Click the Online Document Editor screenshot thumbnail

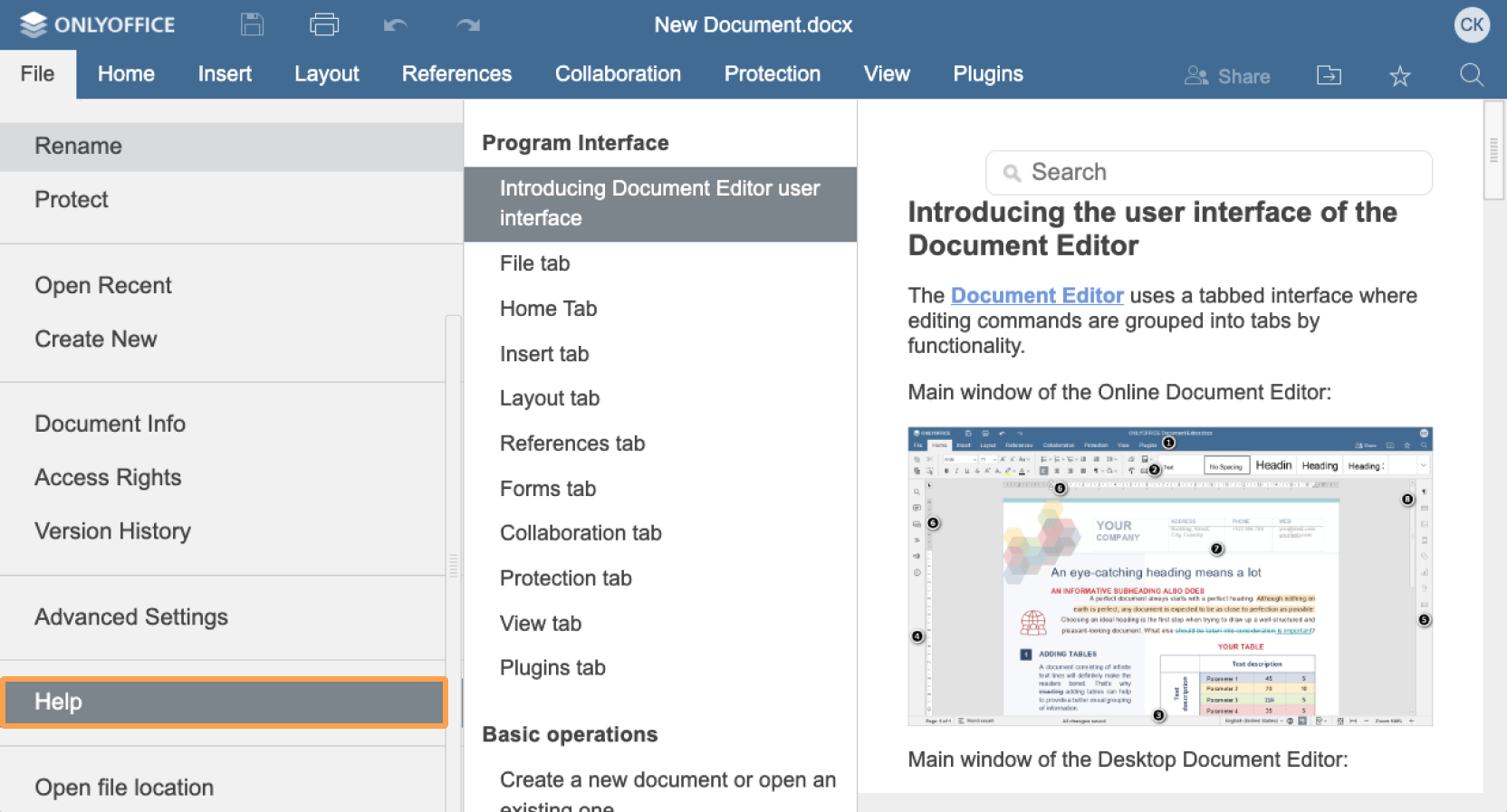click(x=1170, y=576)
